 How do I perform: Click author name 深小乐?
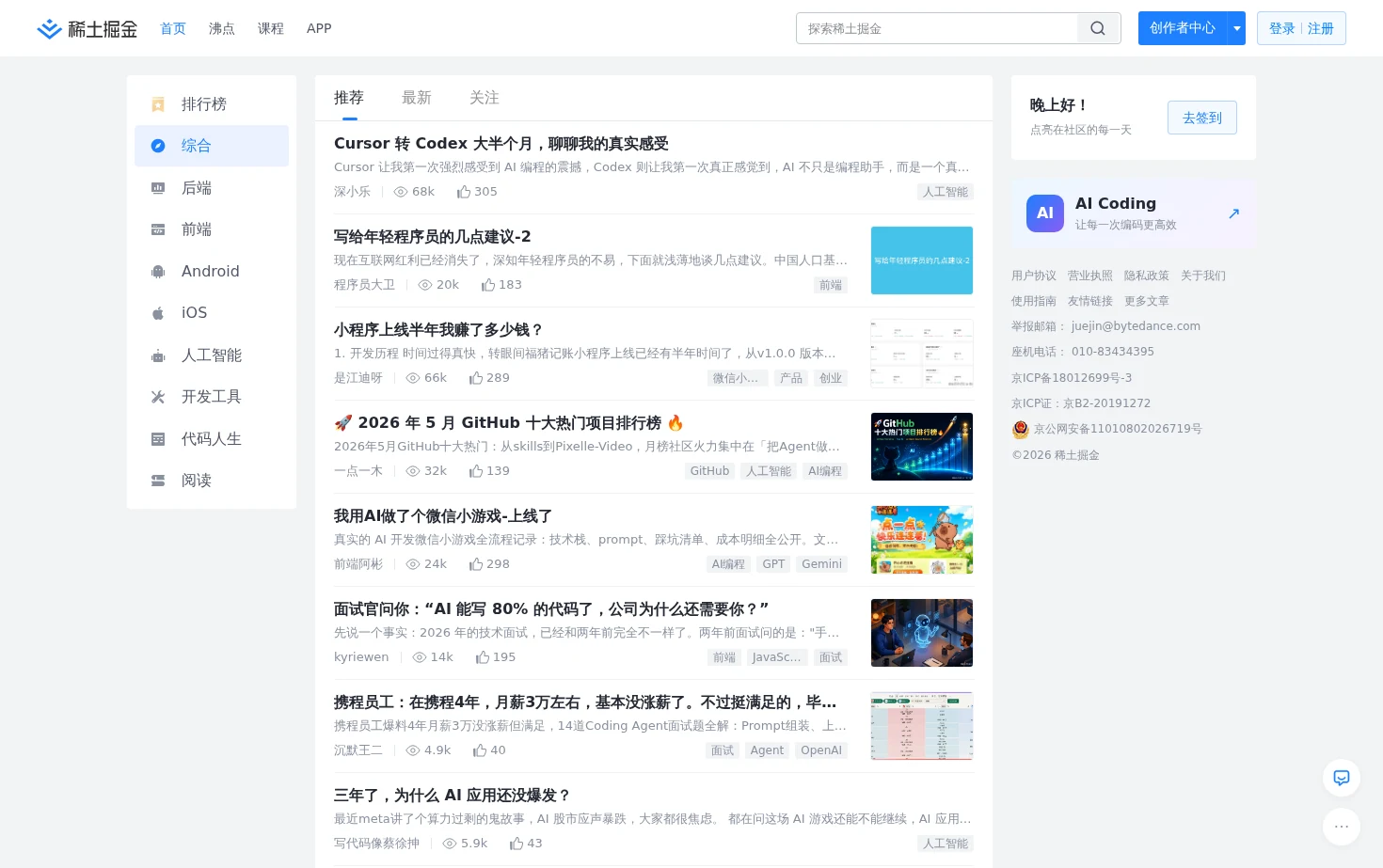[352, 192]
